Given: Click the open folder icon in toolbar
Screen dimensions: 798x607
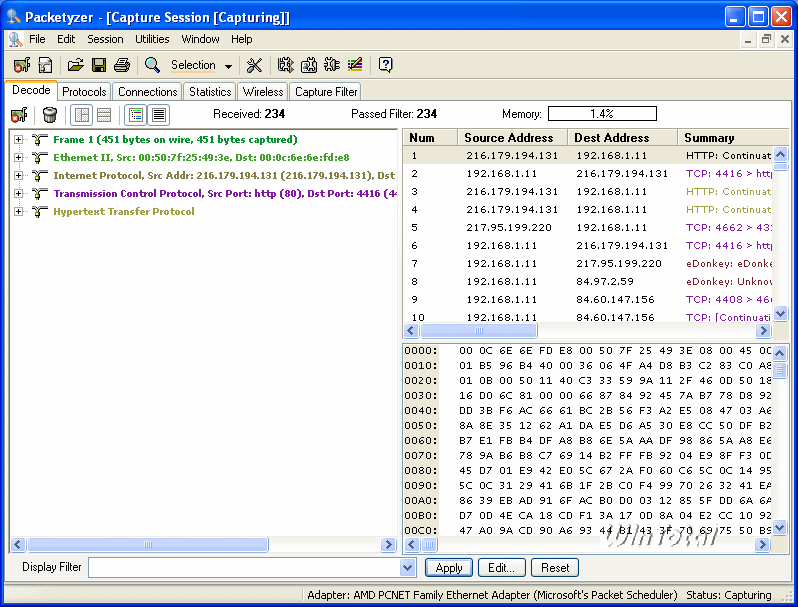Looking at the screenshot, I should pyautogui.click(x=76, y=66).
